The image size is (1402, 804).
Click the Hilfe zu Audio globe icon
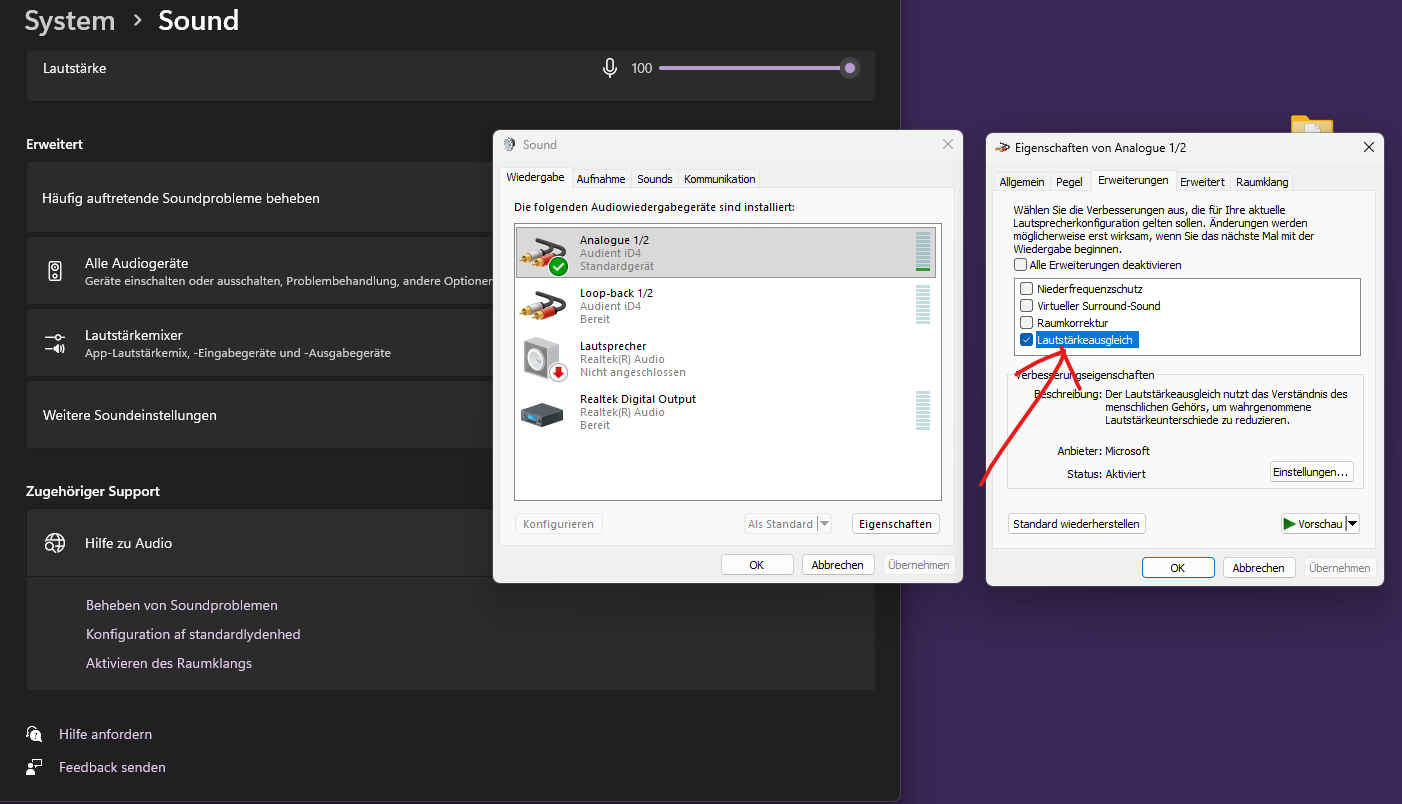(55, 543)
